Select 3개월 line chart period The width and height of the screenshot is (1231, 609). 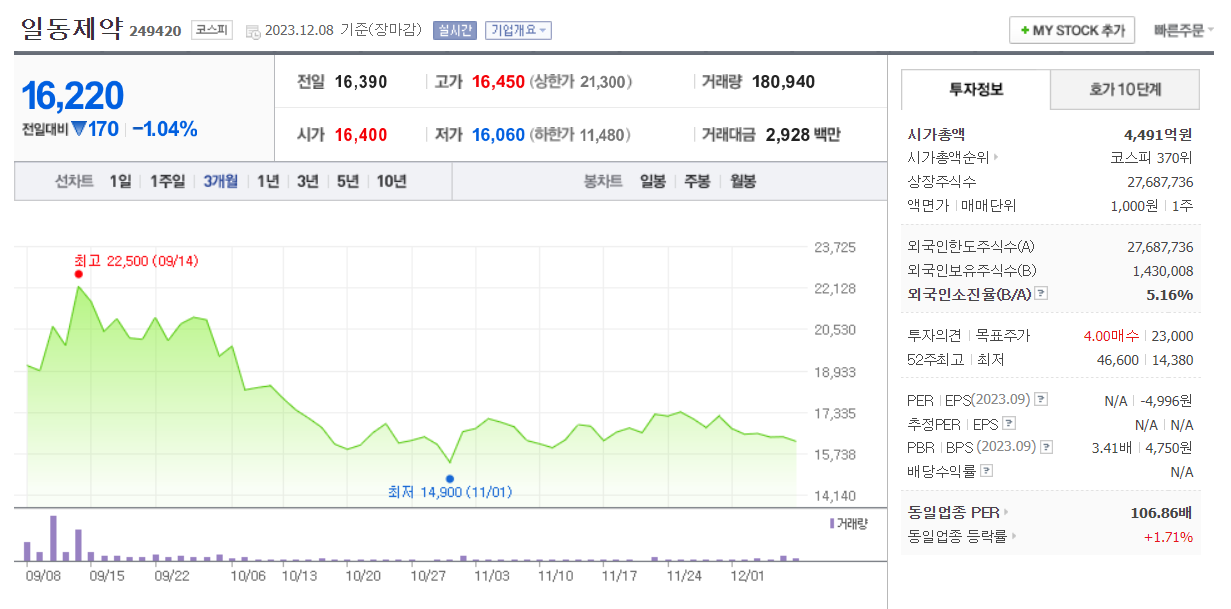click(220, 181)
